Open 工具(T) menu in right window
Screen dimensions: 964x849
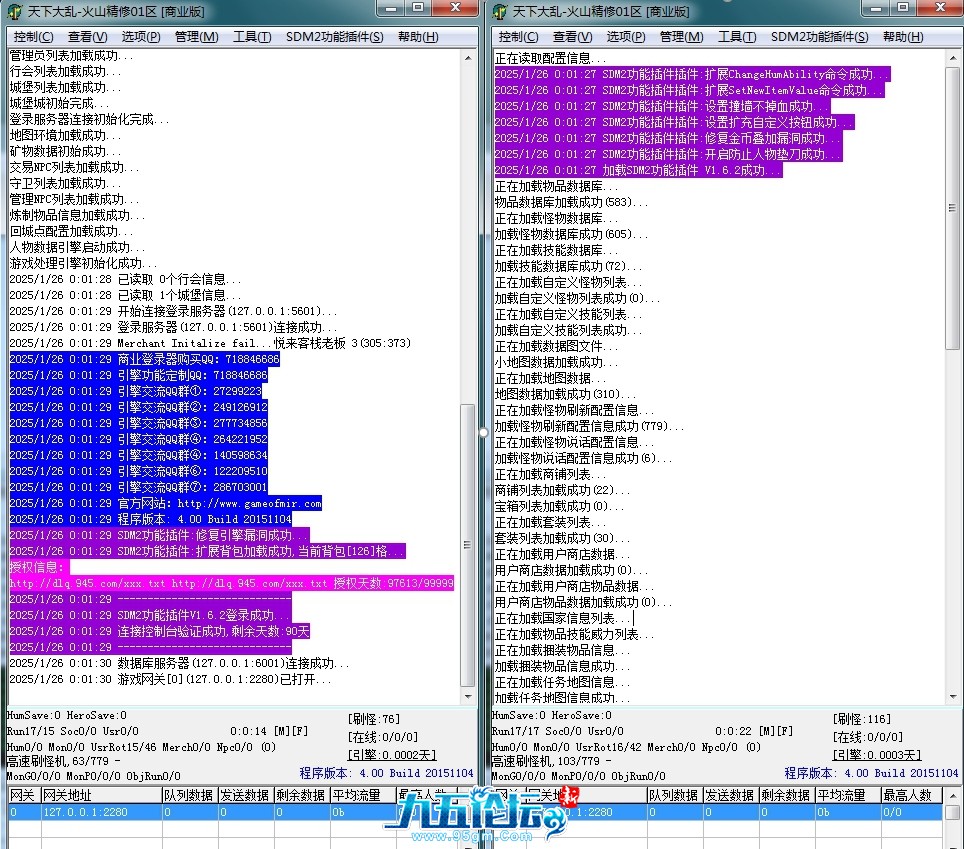tap(737, 37)
